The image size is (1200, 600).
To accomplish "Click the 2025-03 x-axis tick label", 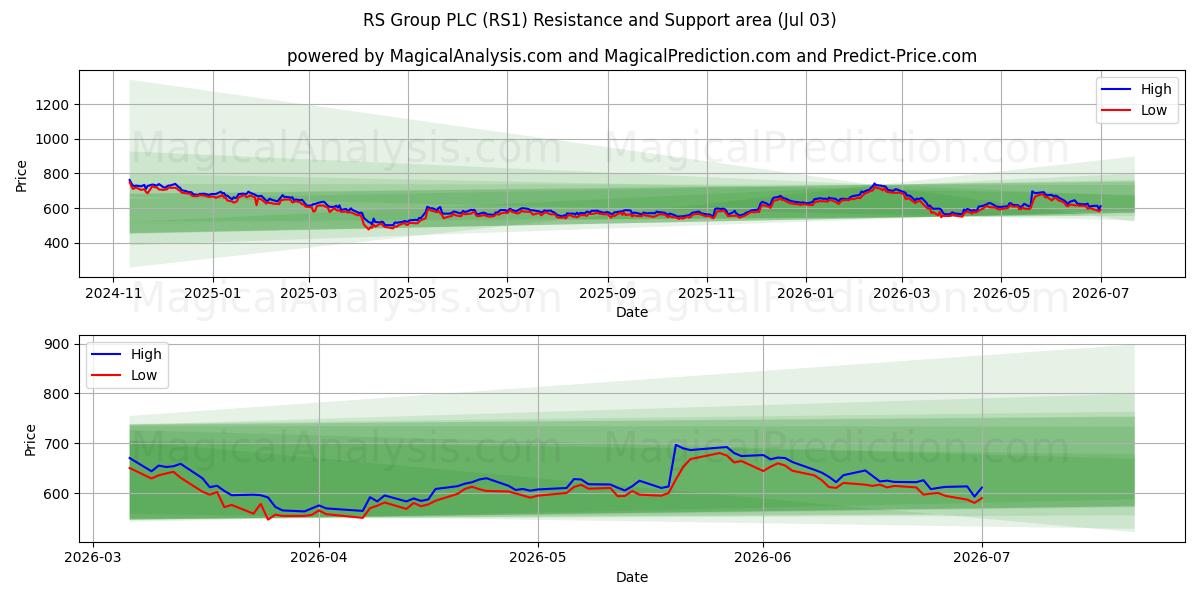I will 308,294.
